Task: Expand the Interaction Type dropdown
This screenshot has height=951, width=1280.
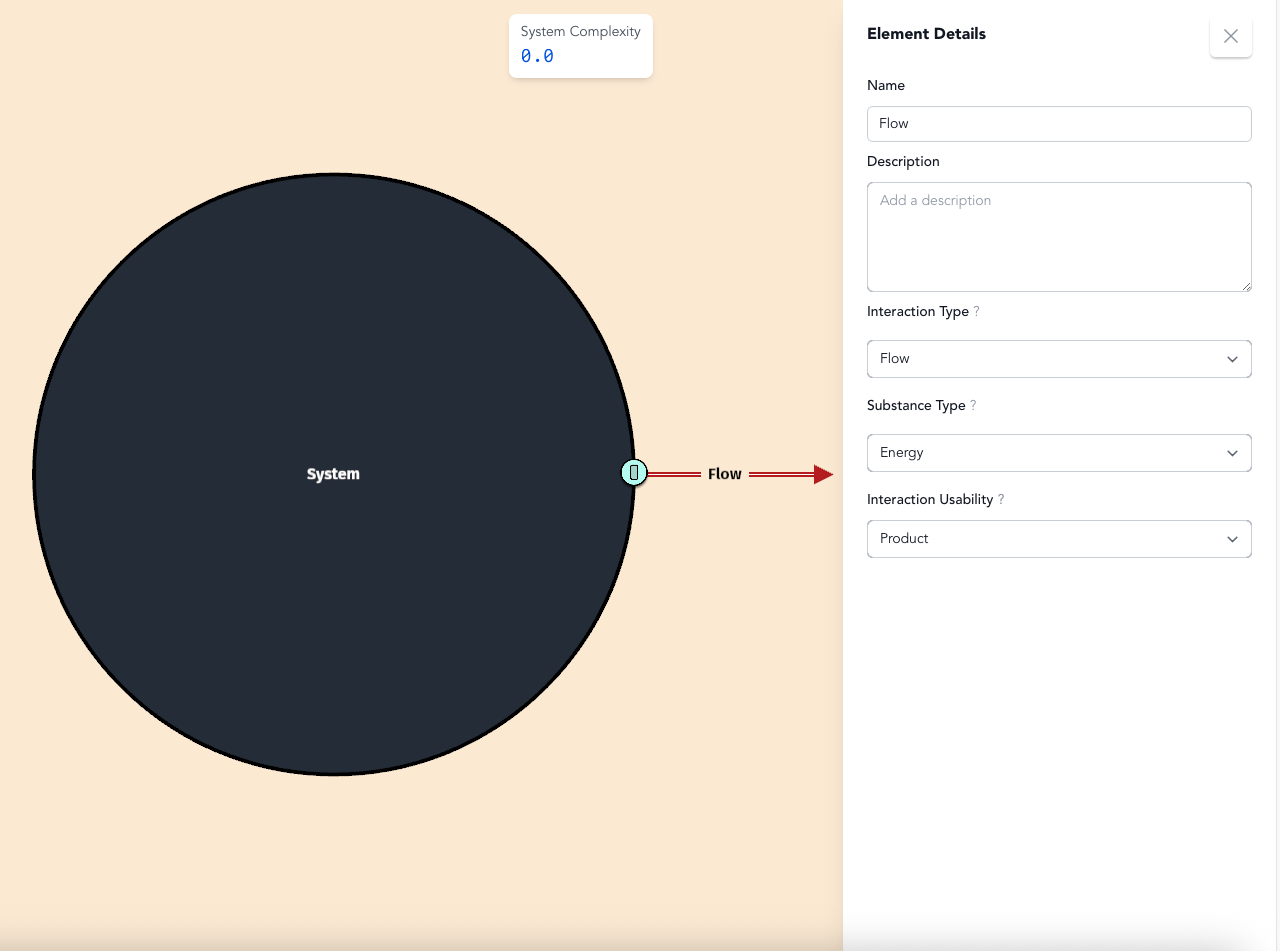Action: click(1058, 359)
